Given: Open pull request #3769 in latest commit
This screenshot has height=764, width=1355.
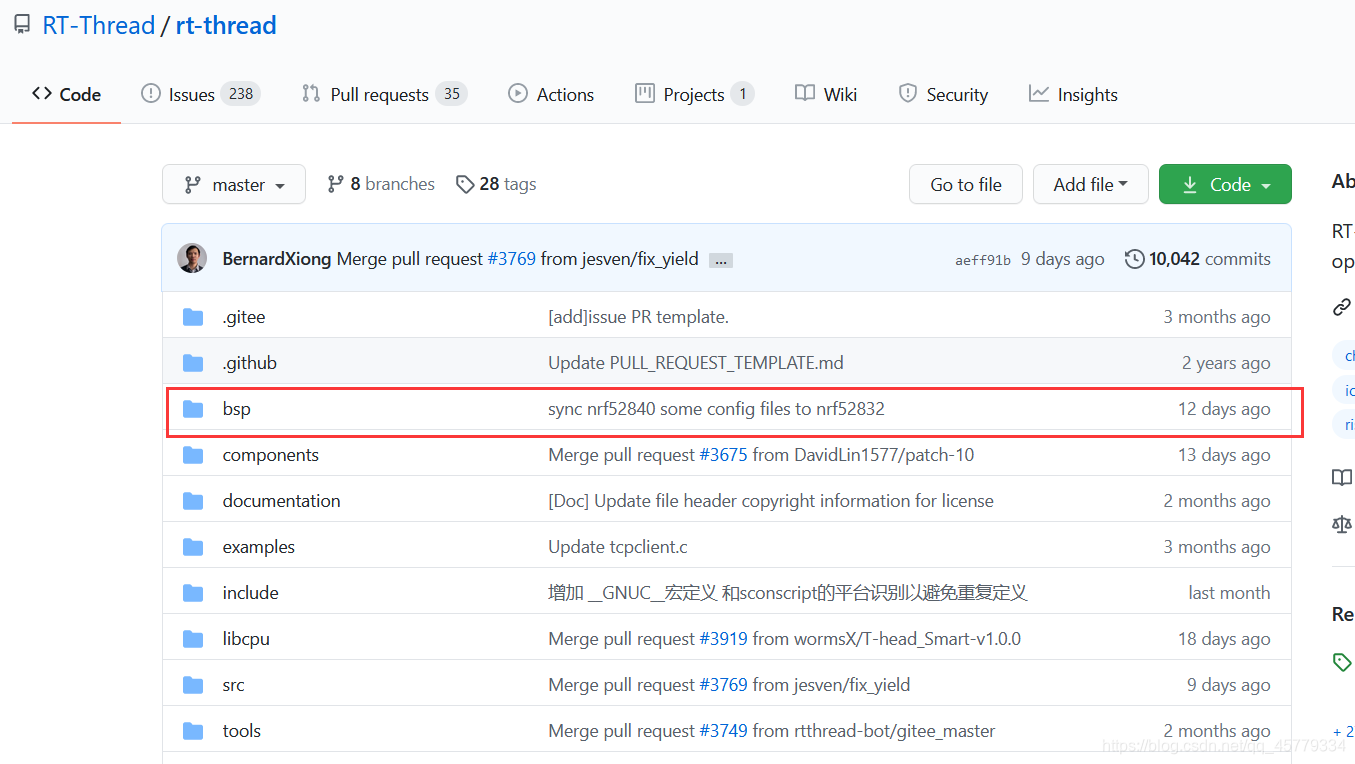Looking at the screenshot, I should coord(511,259).
